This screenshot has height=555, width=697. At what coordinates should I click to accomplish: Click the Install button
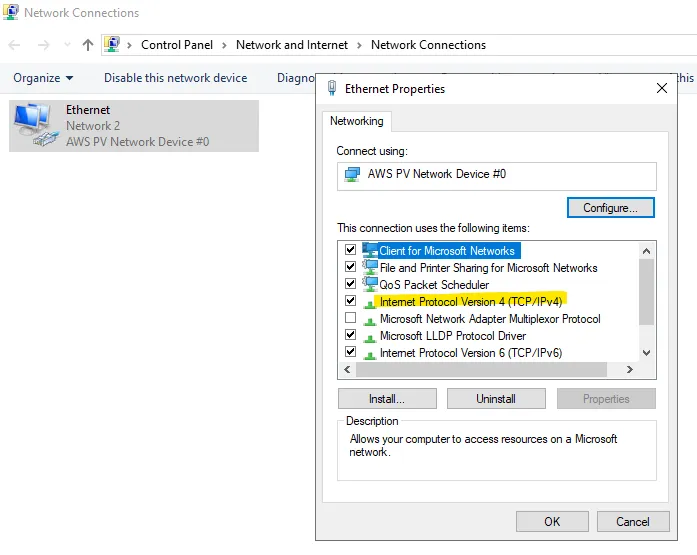[x=387, y=399]
